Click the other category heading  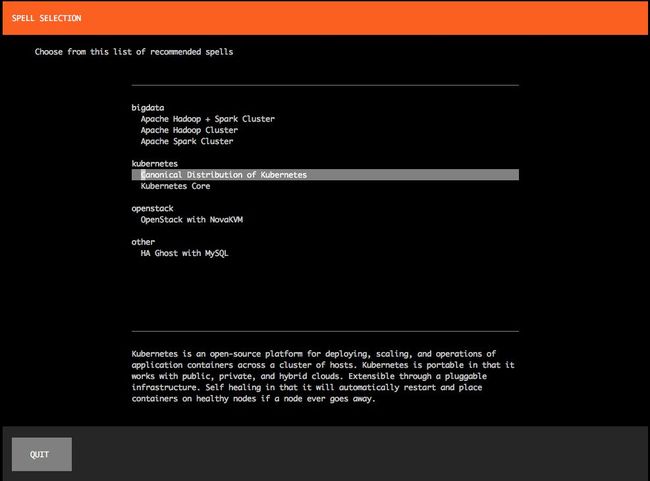click(143, 242)
